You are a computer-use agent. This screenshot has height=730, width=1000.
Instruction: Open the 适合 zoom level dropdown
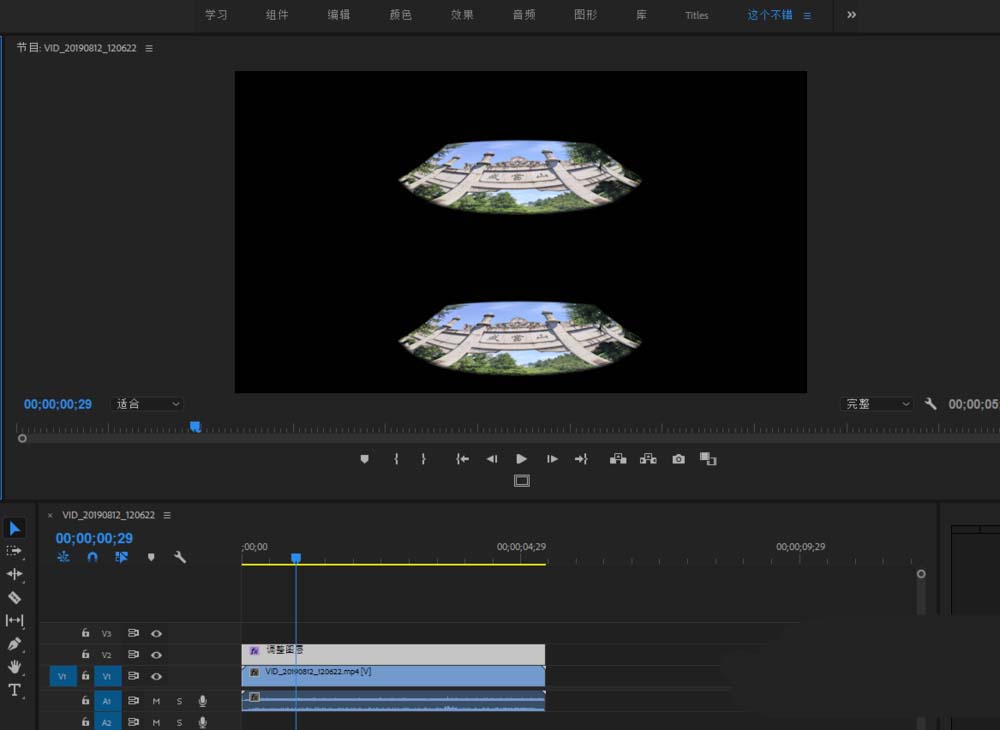[x=148, y=404]
